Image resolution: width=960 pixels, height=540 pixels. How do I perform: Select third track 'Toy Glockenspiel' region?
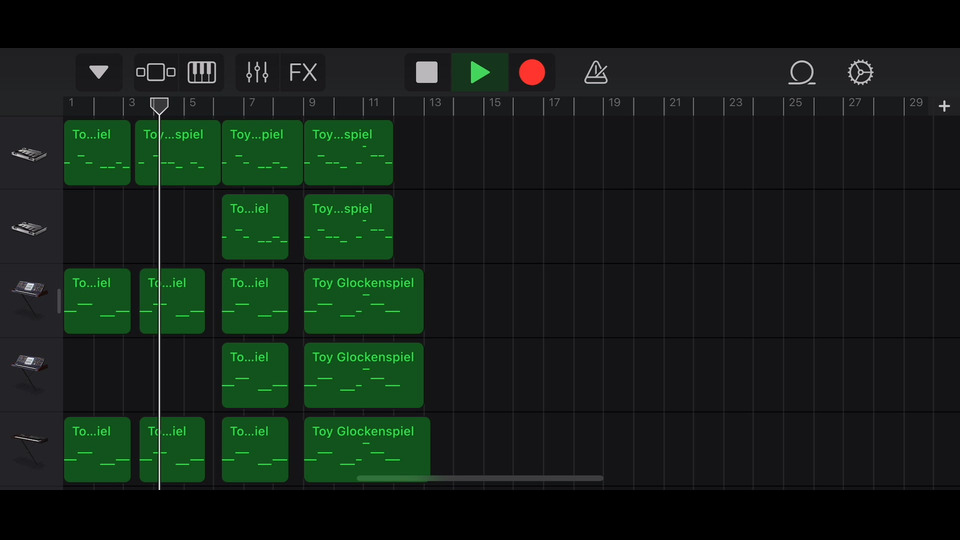(364, 301)
